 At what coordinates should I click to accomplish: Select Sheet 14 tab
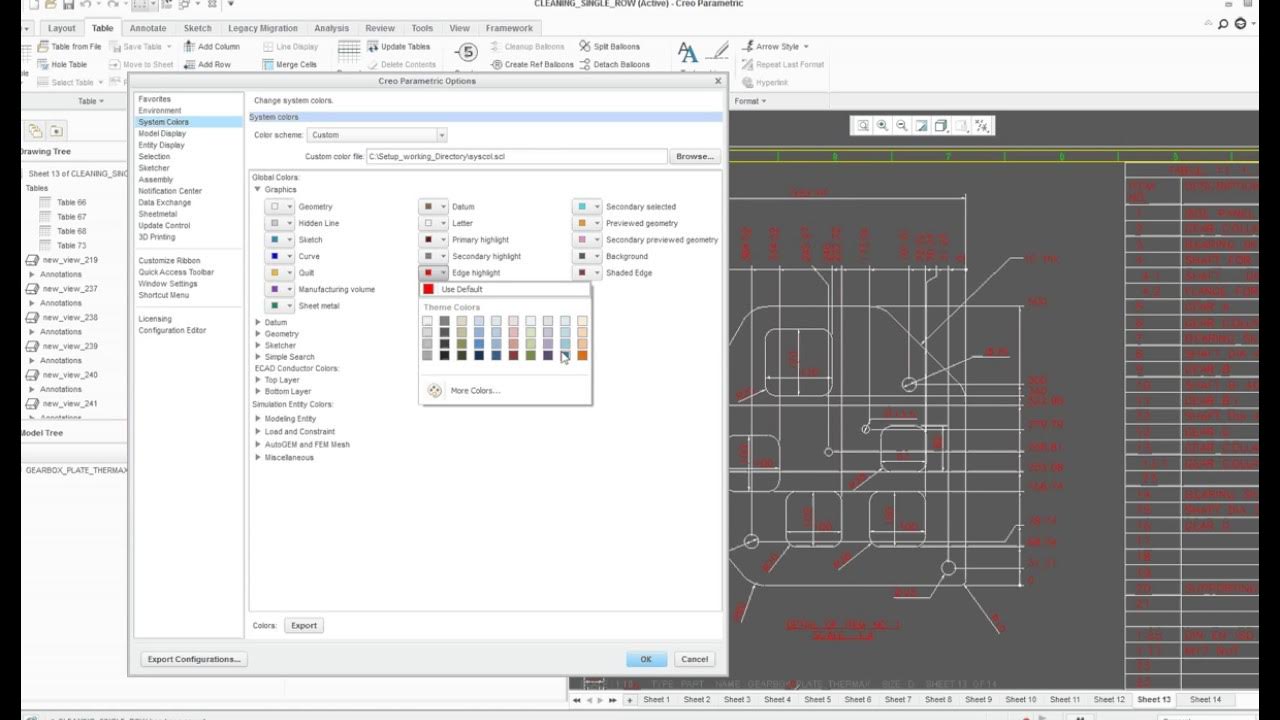(x=1206, y=700)
